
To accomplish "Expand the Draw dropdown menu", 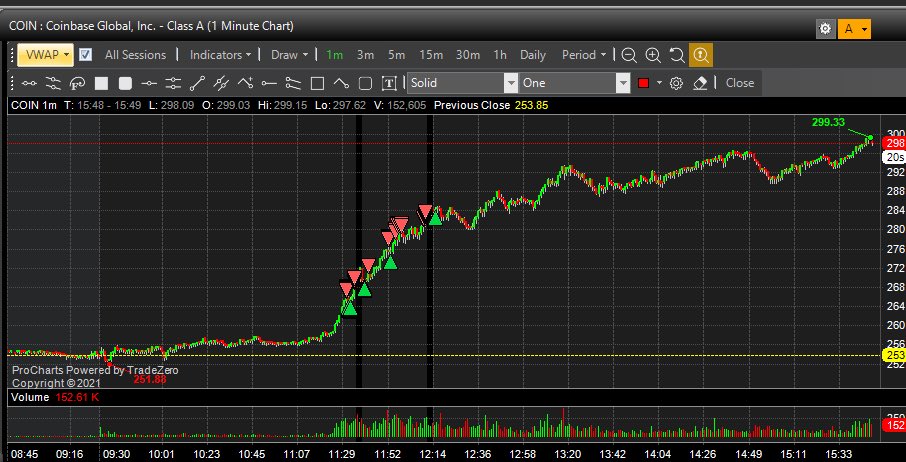I will click(289, 55).
